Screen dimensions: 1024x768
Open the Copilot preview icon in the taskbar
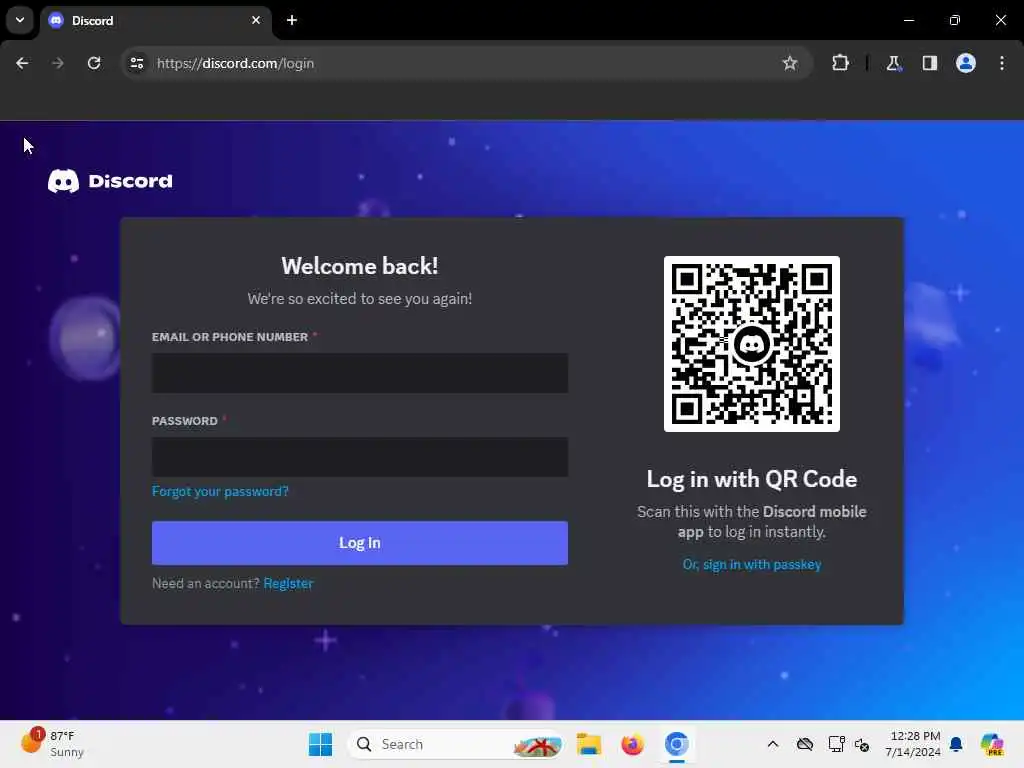(992, 744)
